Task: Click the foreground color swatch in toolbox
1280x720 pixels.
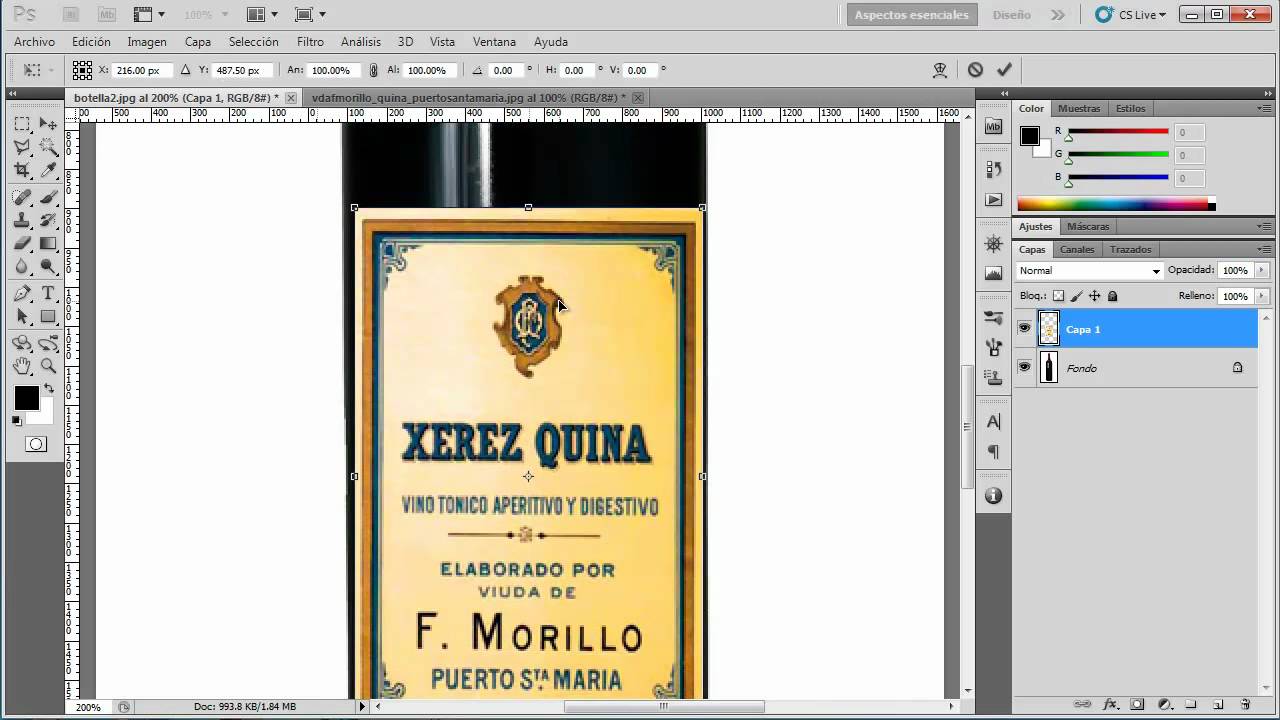Action: tap(26, 397)
